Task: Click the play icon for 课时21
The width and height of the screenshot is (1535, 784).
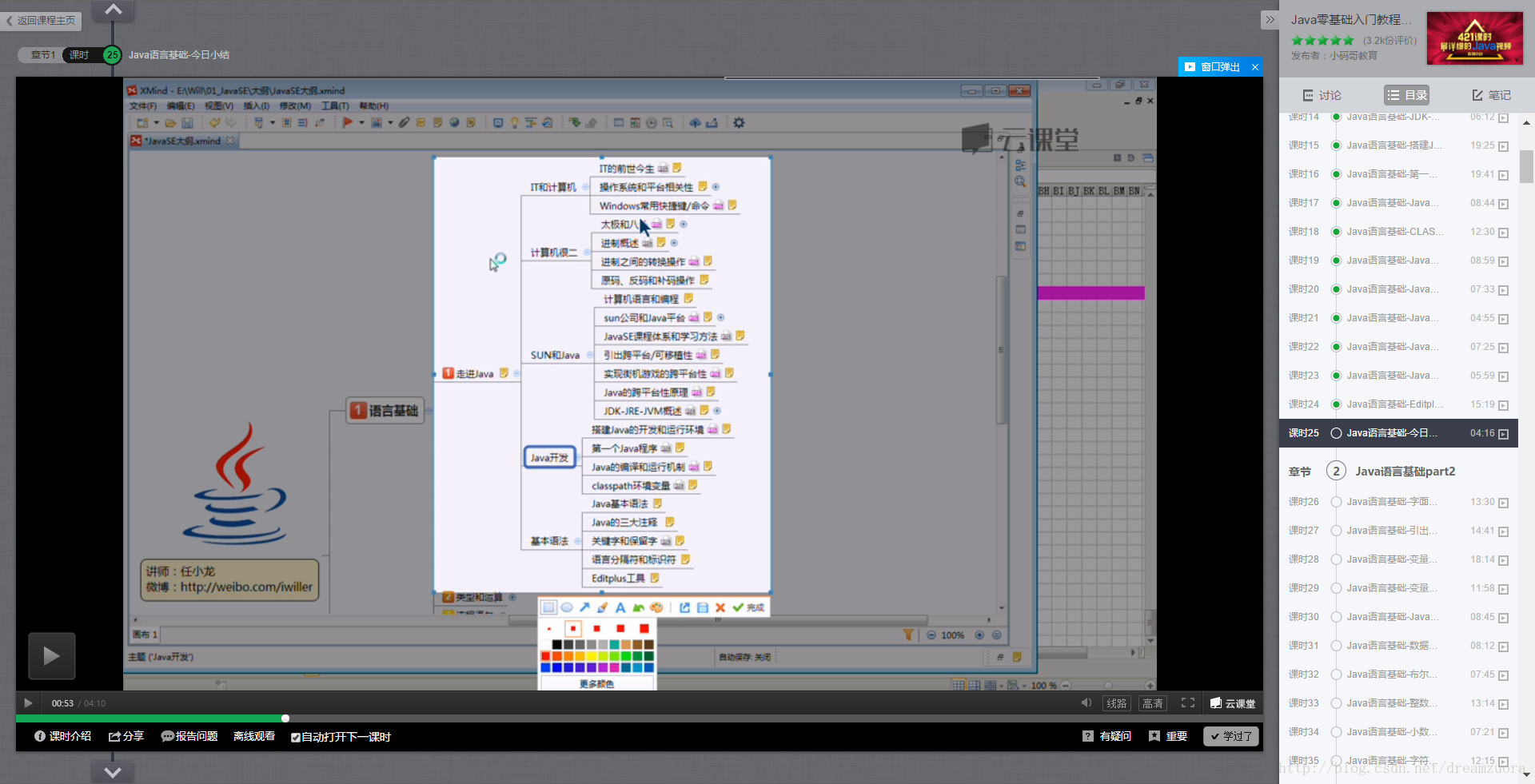Action: [x=1503, y=319]
